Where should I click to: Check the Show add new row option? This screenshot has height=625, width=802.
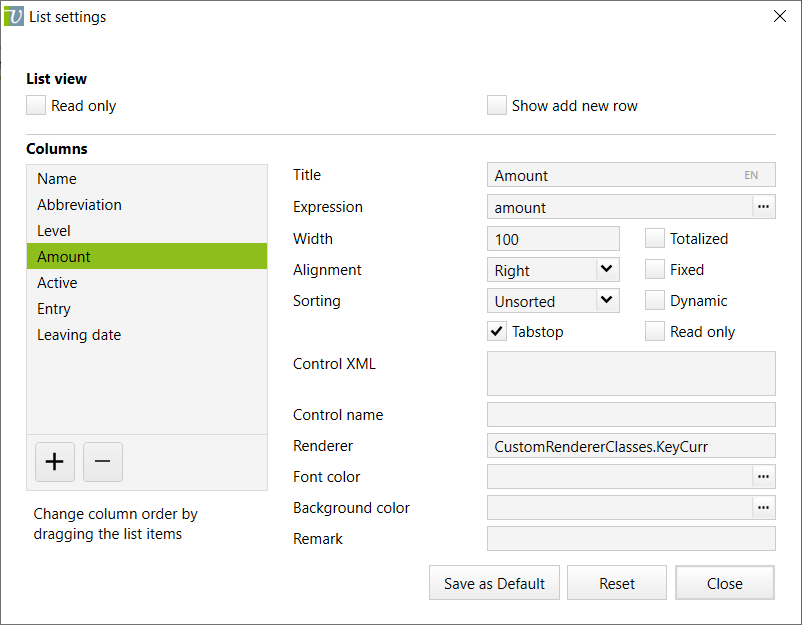pyautogui.click(x=497, y=106)
